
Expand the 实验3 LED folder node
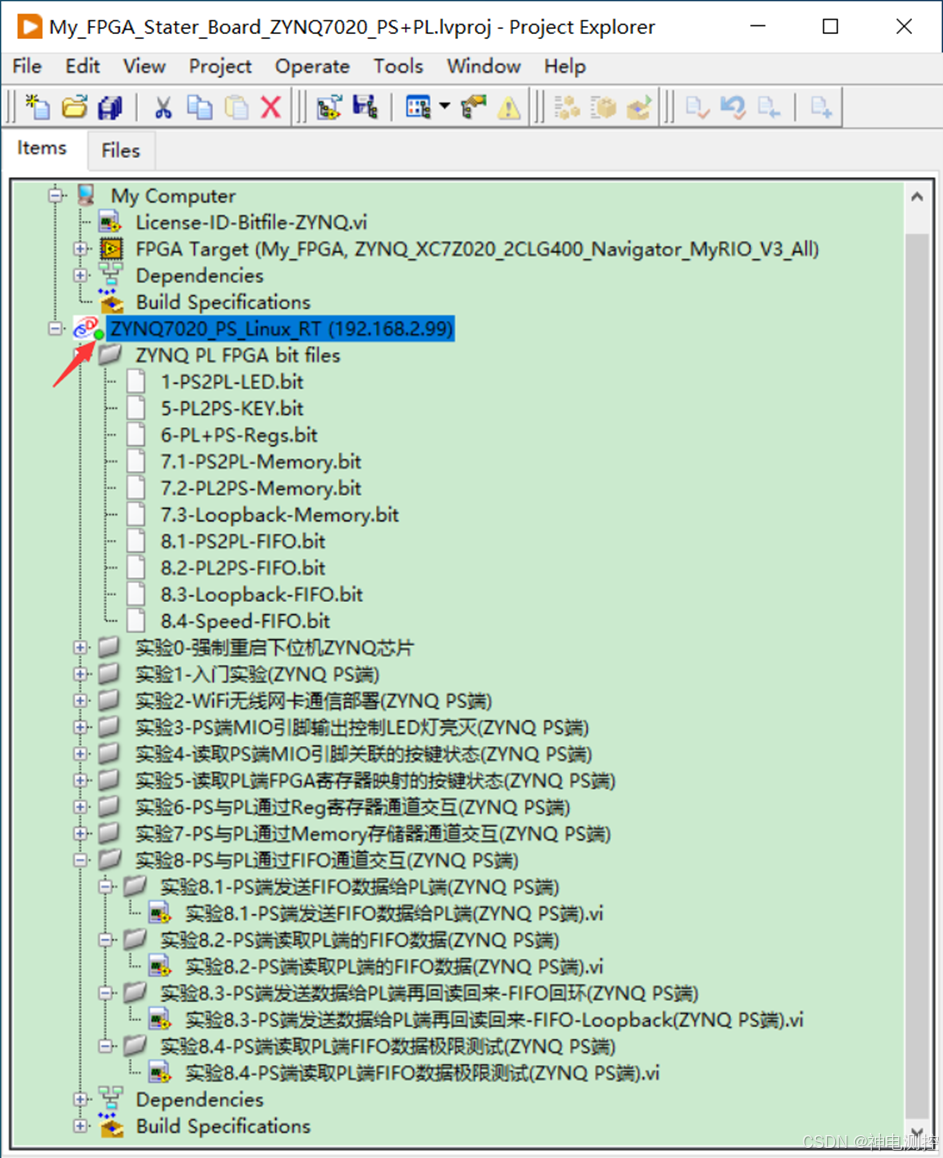(80, 727)
